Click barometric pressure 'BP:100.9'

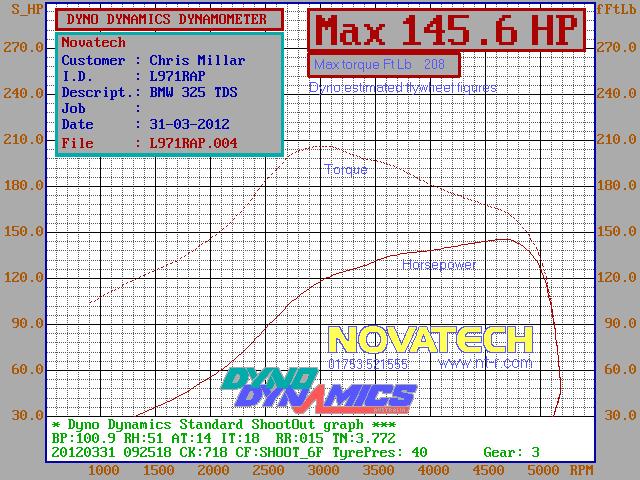83,439
